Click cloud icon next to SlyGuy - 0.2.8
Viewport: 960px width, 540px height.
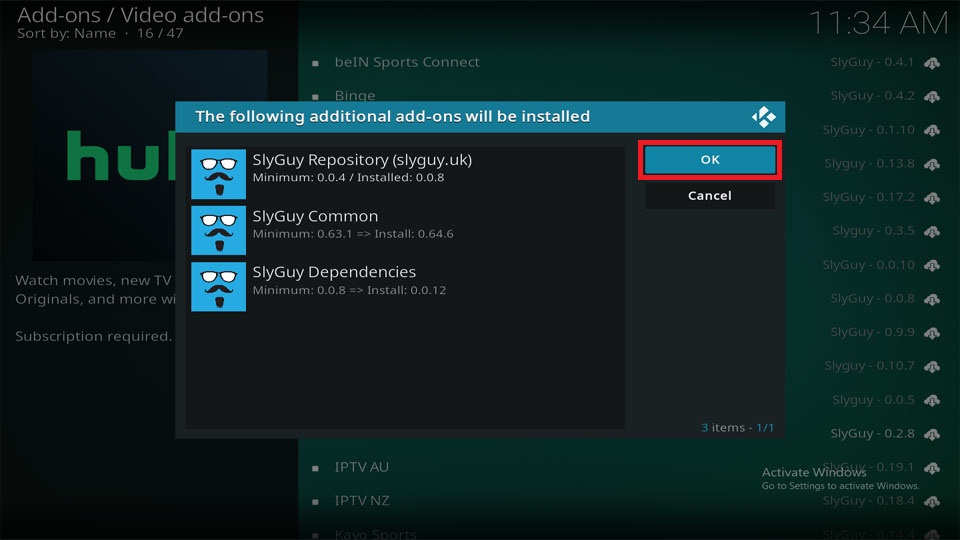point(932,433)
